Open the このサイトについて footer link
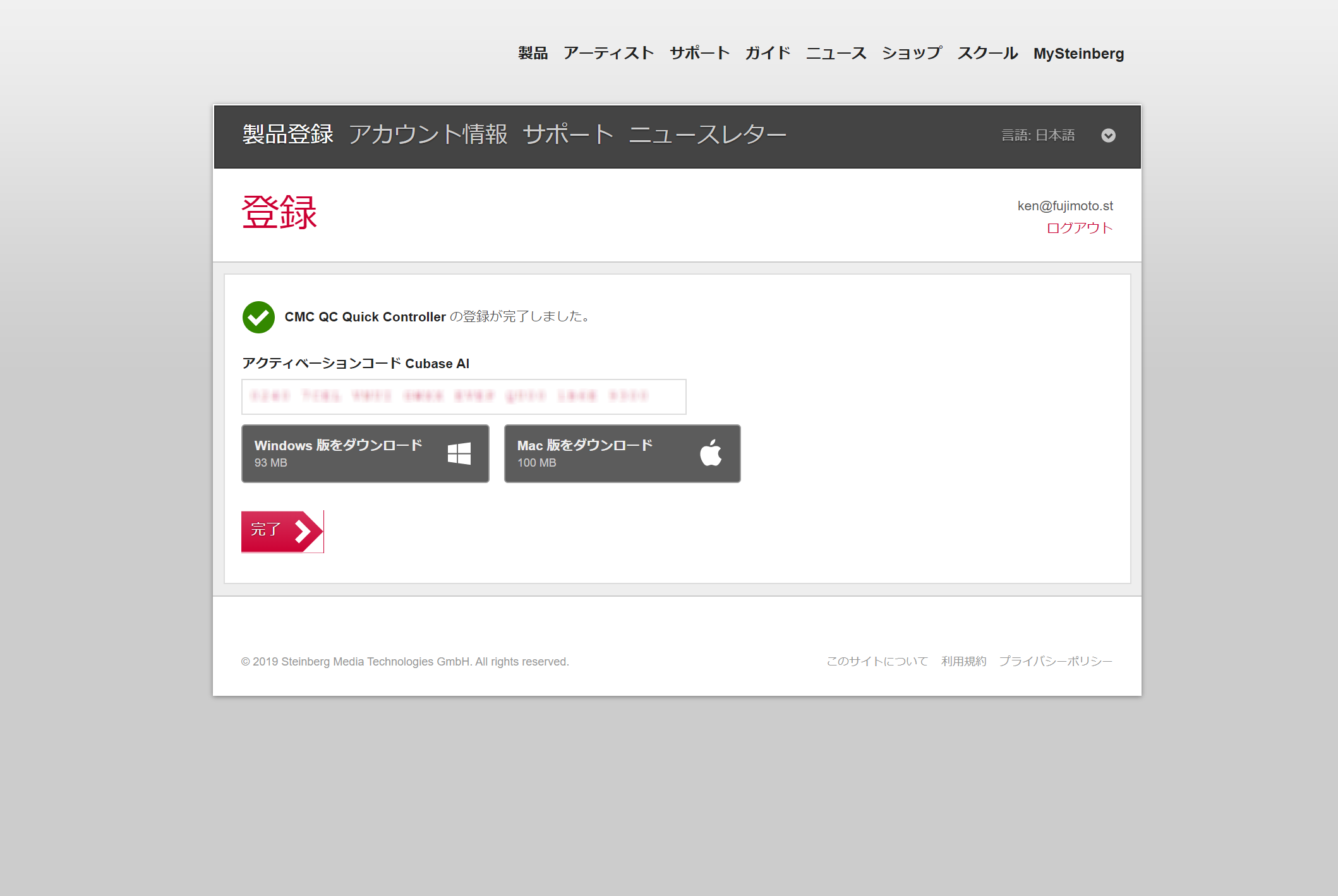The width and height of the screenshot is (1338, 896). tap(877, 661)
